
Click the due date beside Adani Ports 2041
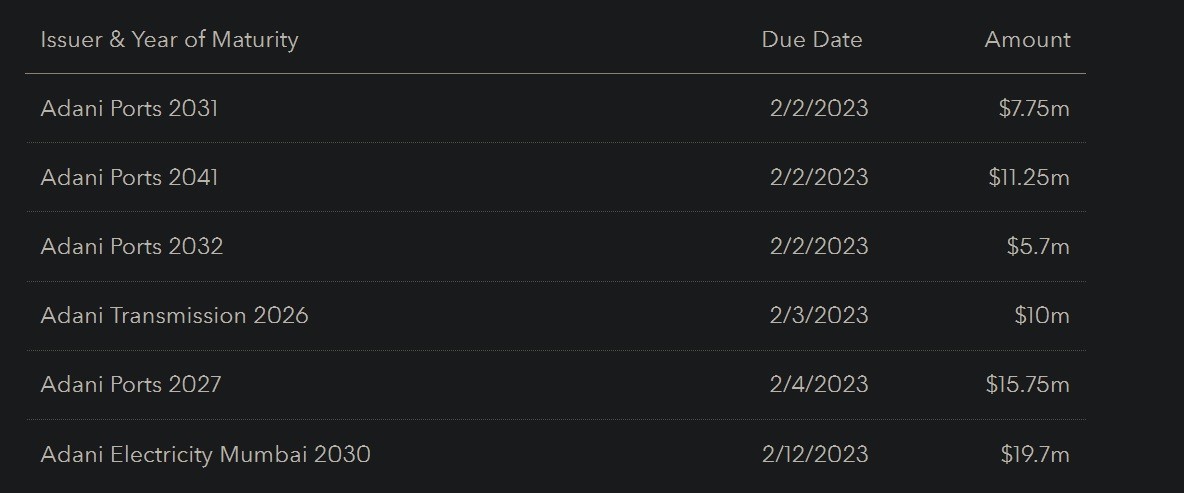(819, 177)
